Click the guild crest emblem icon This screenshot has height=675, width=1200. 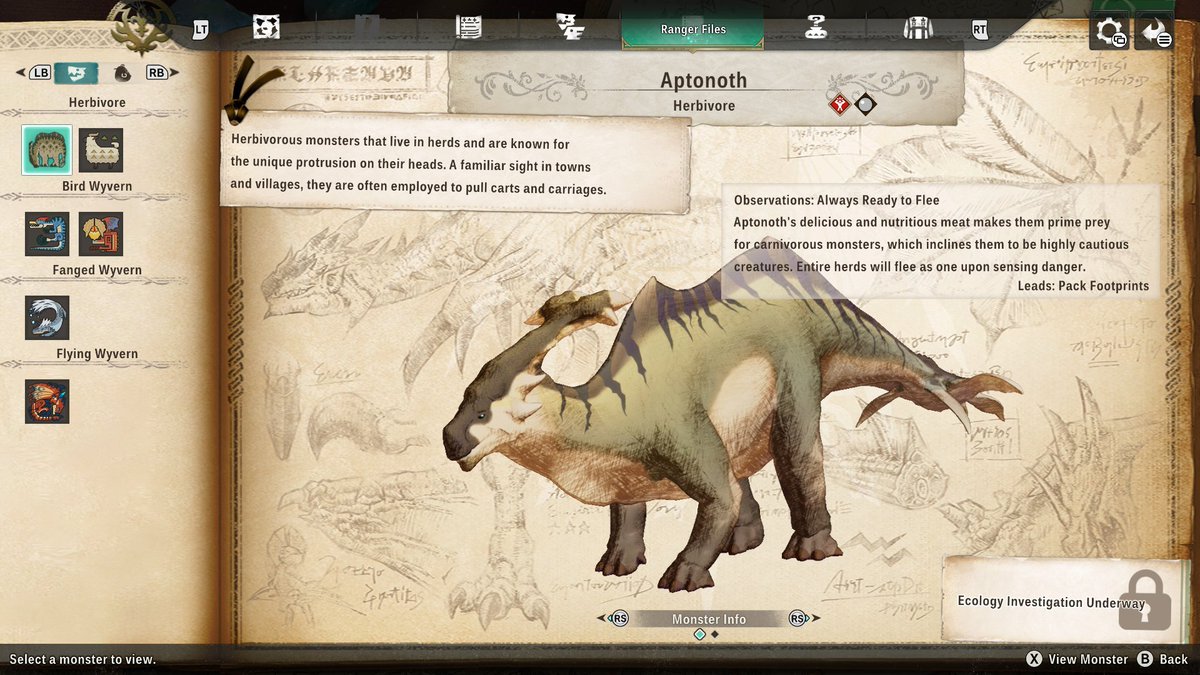click(x=140, y=28)
